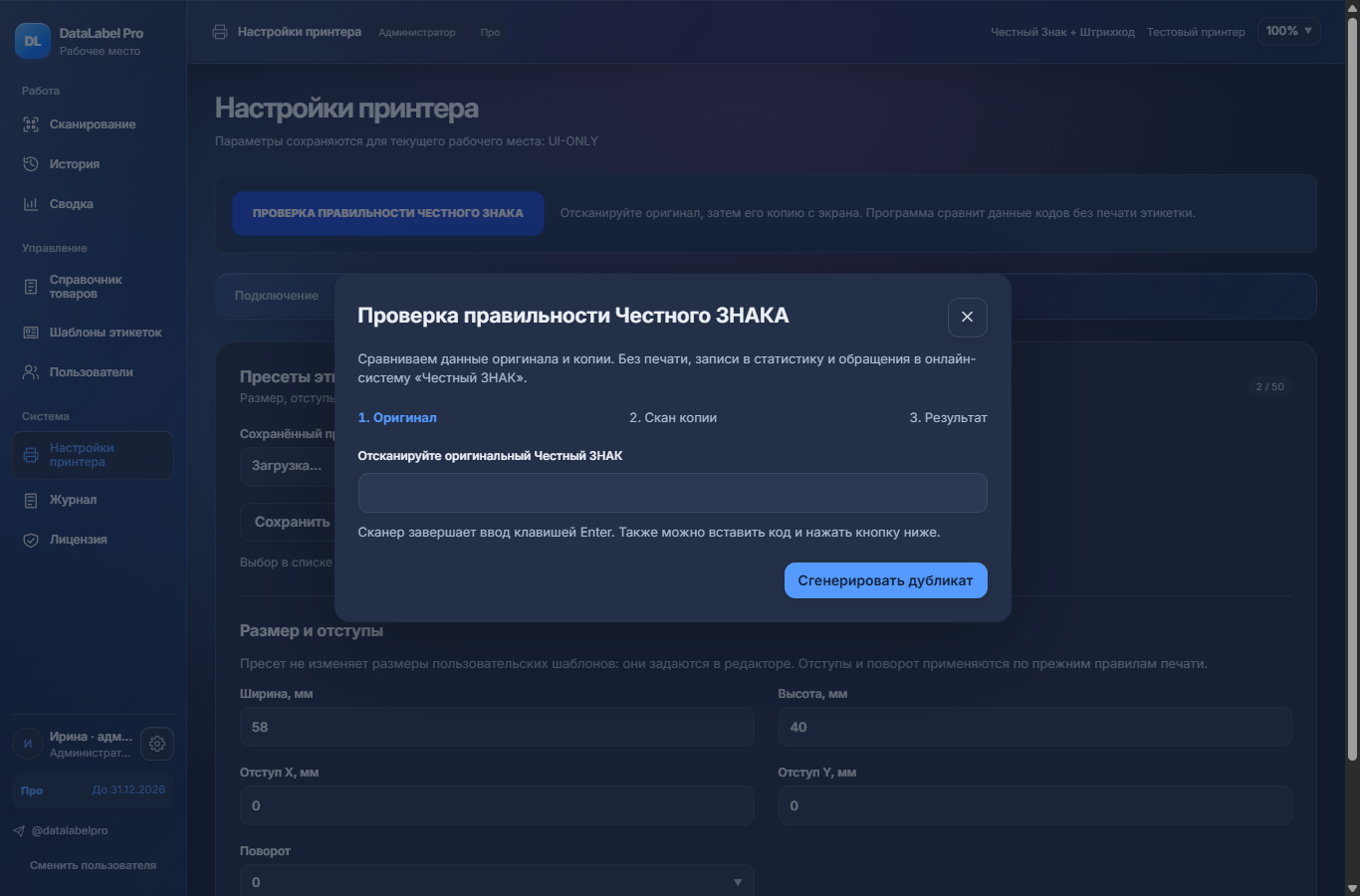Go to Сводка via the chart icon
This screenshot has height=896, width=1360.
pyautogui.click(x=31, y=204)
